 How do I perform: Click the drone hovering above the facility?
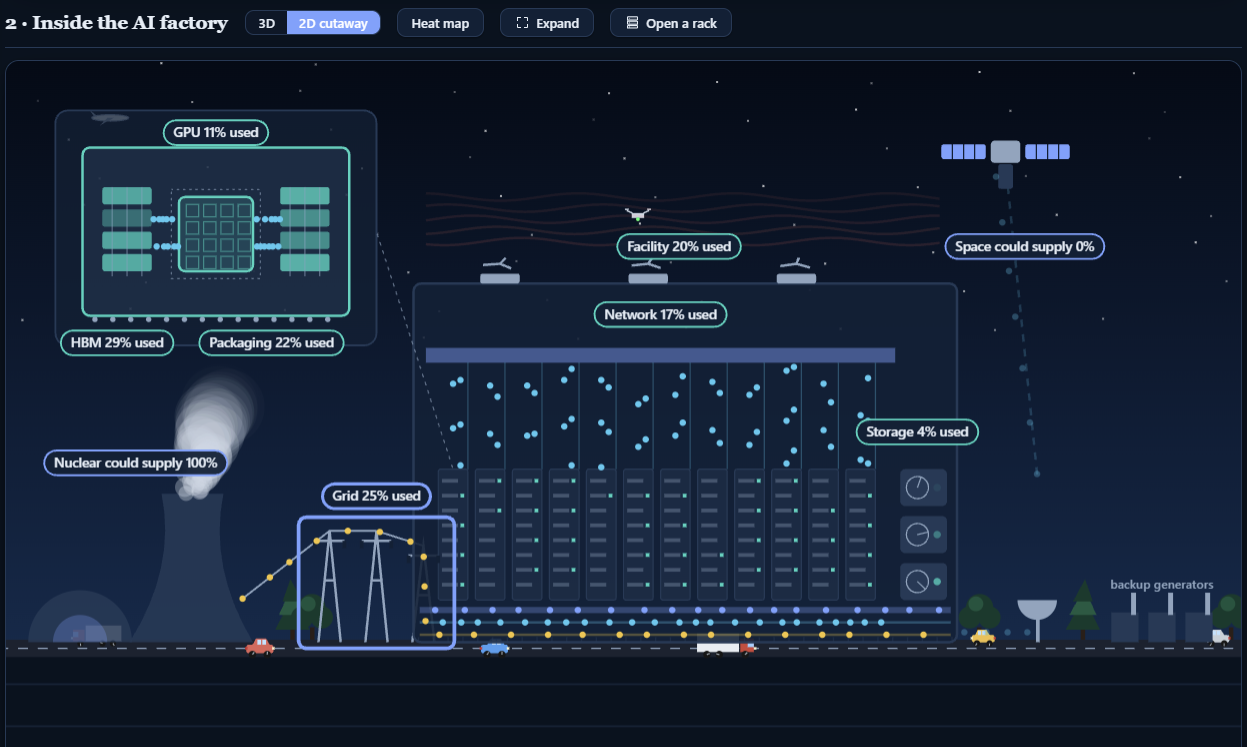click(637, 213)
